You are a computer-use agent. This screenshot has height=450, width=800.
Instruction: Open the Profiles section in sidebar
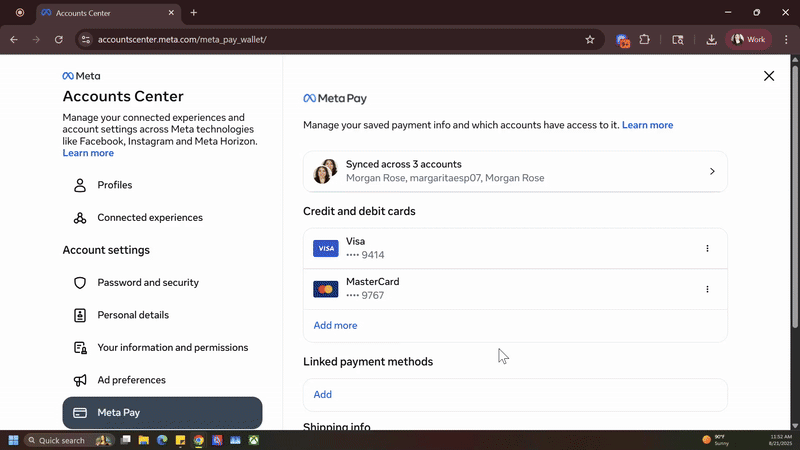[114, 185]
